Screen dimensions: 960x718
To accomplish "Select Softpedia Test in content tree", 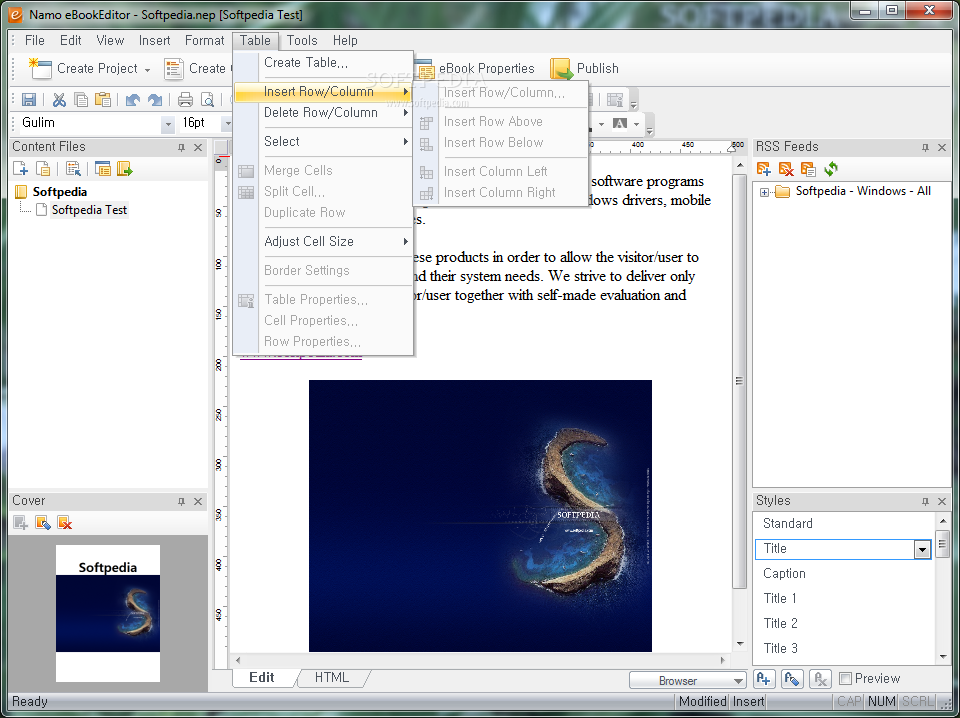I will click(x=89, y=210).
